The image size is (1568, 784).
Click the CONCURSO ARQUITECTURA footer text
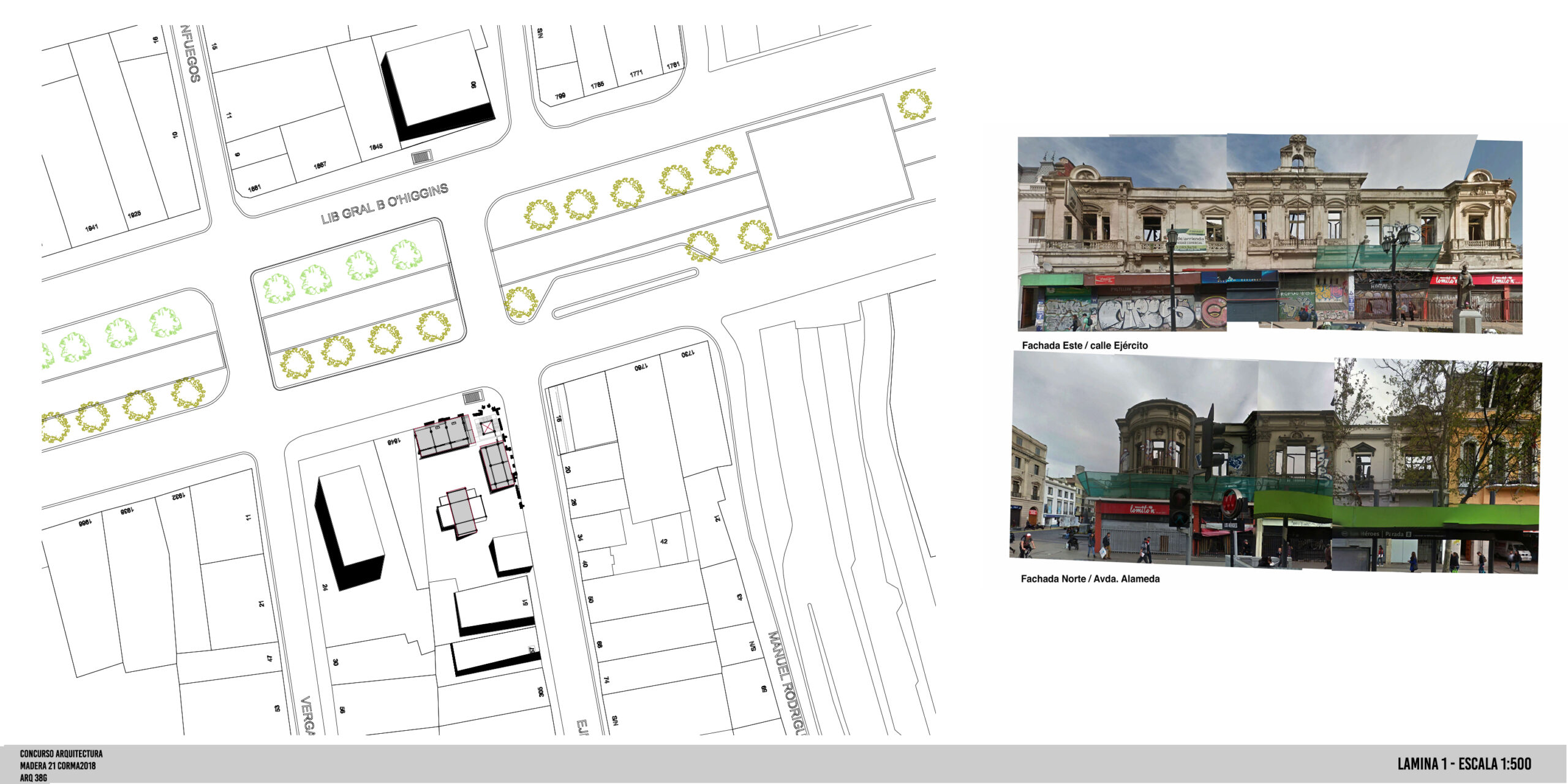(x=61, y=754)
